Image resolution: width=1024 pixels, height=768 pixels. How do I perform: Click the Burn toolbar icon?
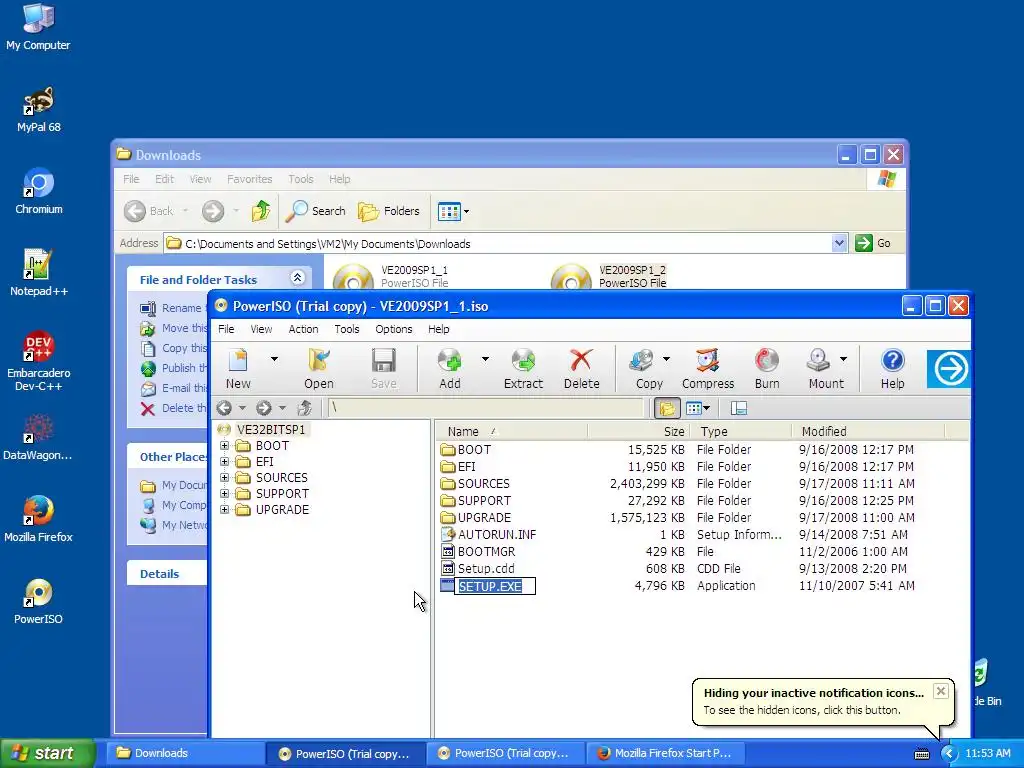pyautogui.click(x=767, y=368)
